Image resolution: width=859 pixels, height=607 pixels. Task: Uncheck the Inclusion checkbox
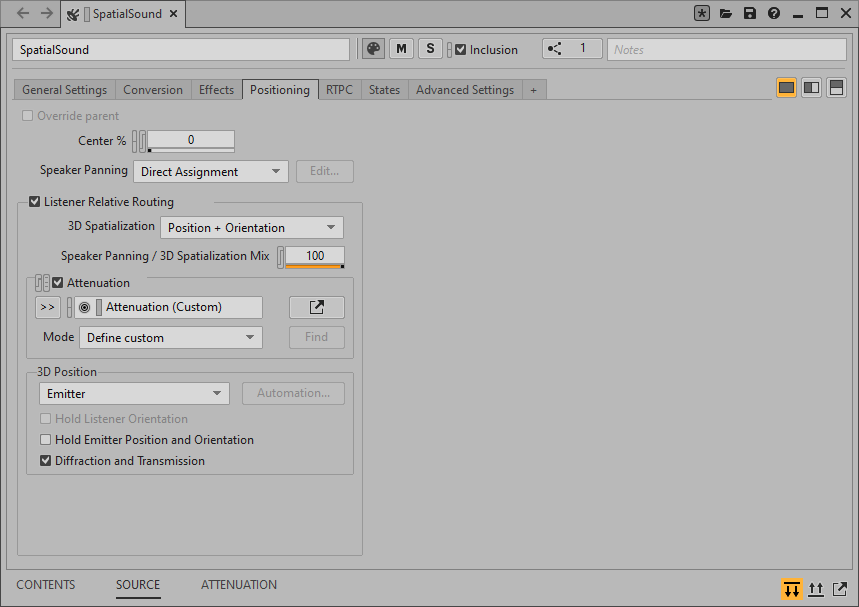[461, 49]
